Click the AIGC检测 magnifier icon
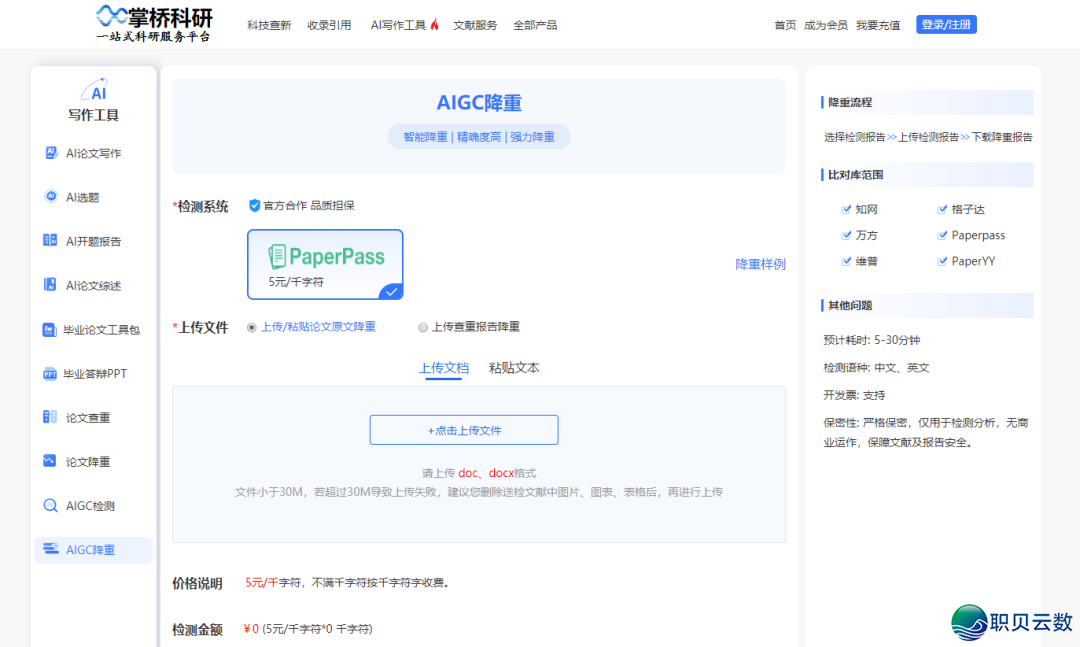The image size is (1080, 647). pos(50,506)
